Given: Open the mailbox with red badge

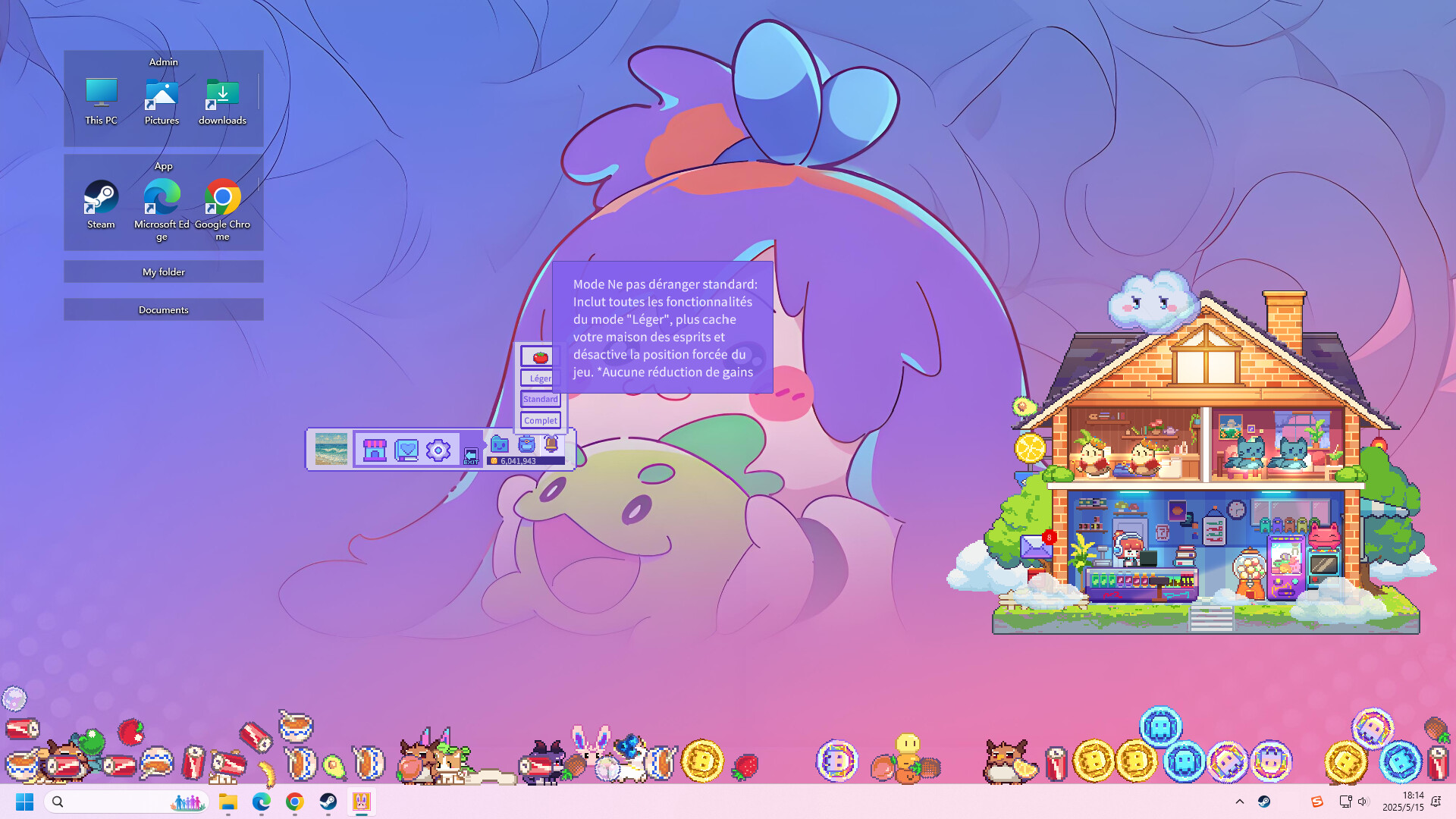Looking at the screenshot, I should pyautogui.click(x=1036, y=546).
